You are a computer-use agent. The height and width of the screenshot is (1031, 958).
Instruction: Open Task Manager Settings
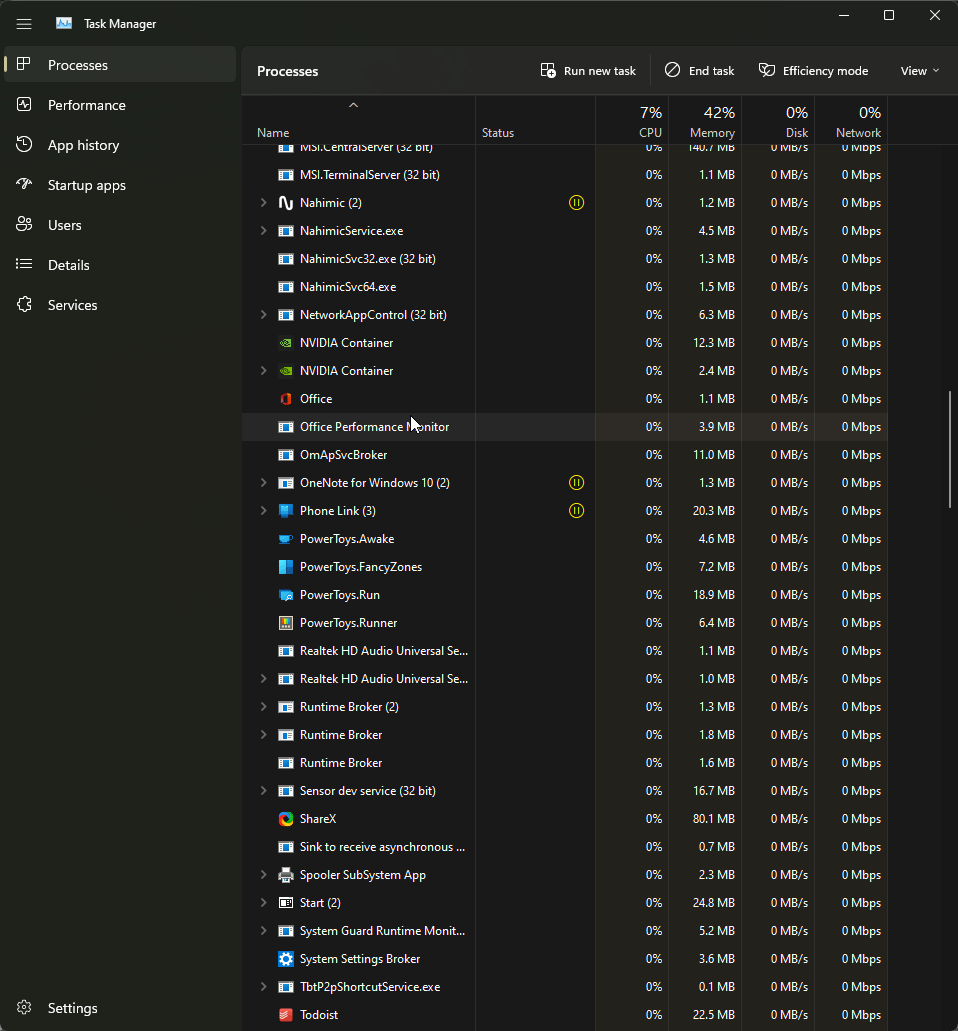click(120, 1008)
